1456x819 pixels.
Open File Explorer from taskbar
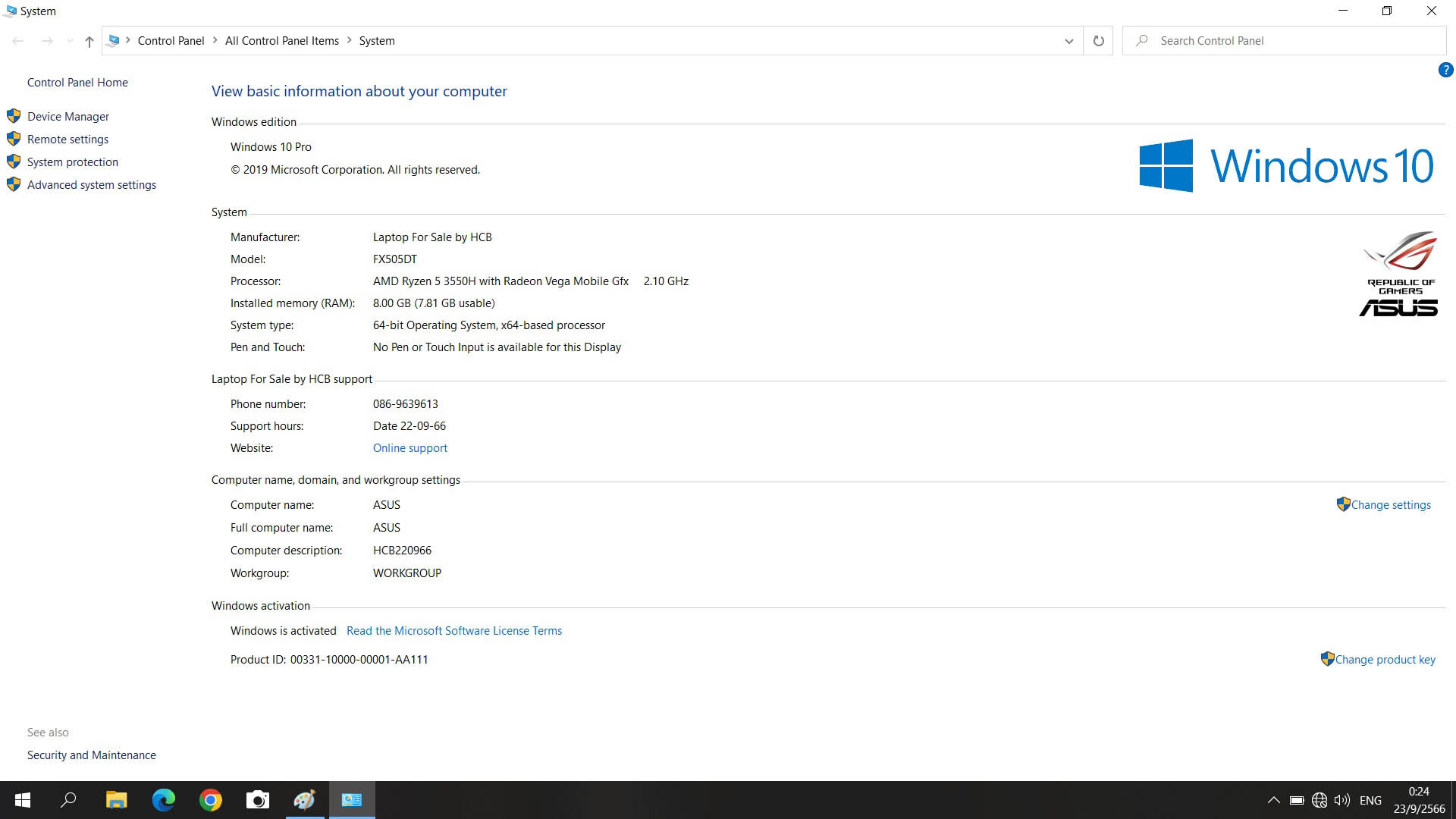(x=116, y=800)
